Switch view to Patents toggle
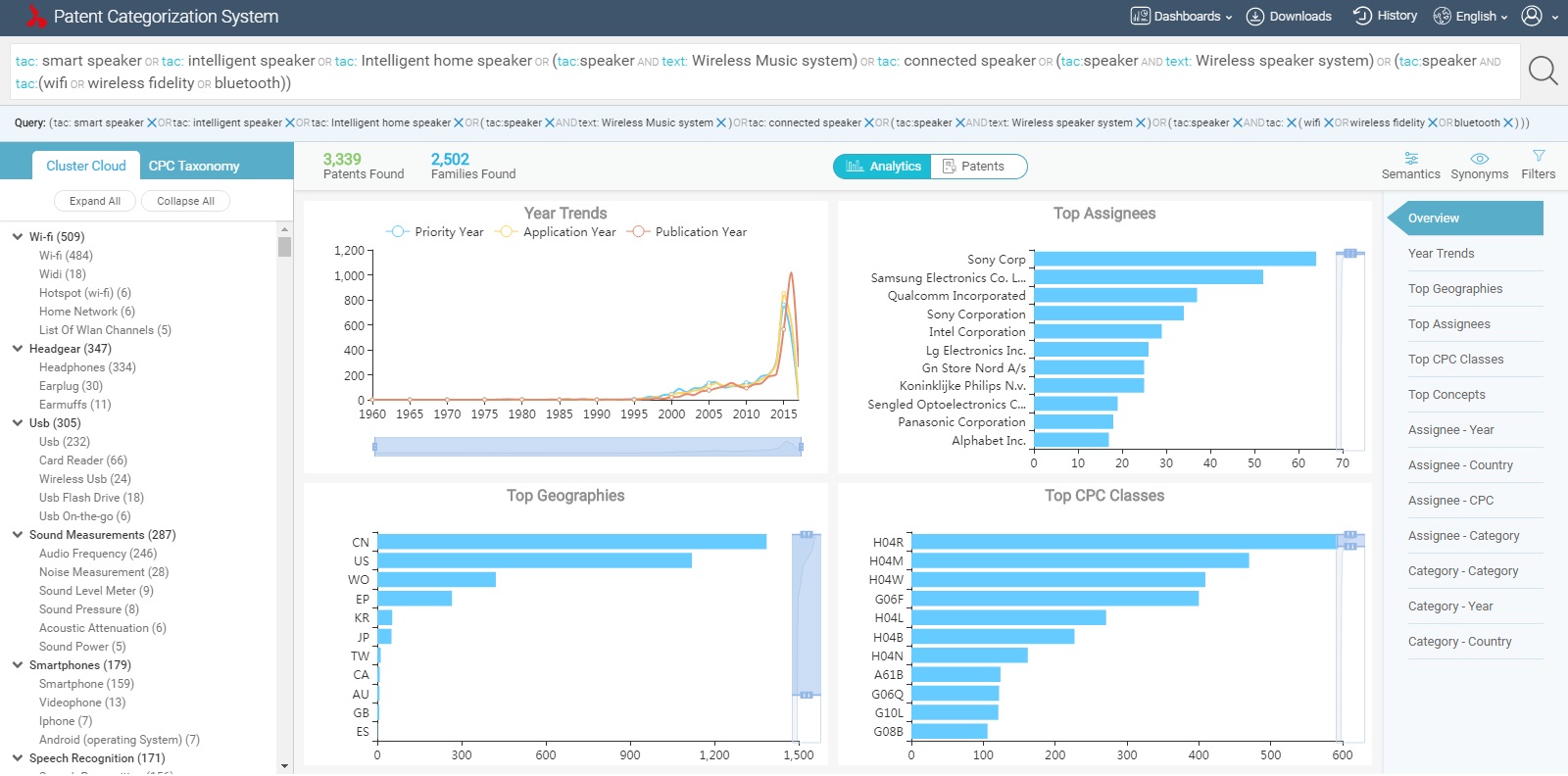Screen dimensions: 1568x776 click(977, 167)
